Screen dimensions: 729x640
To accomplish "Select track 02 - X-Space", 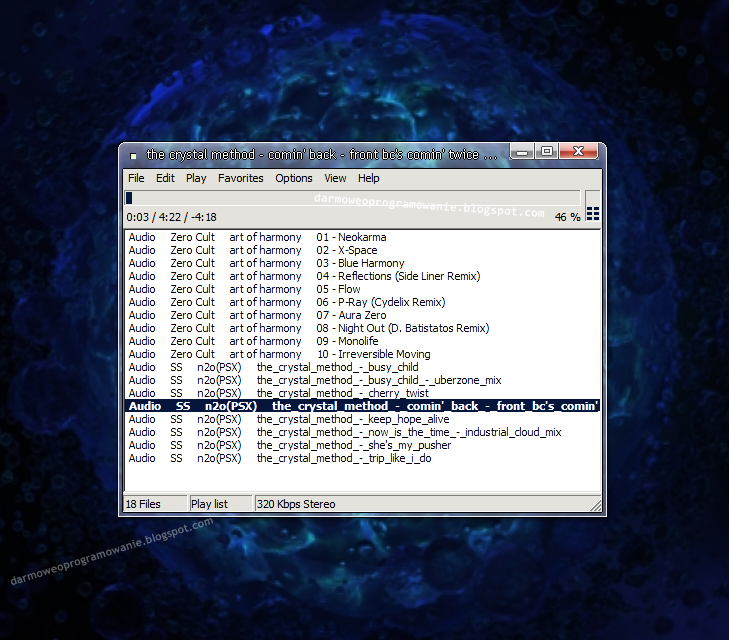I will 363,250.
